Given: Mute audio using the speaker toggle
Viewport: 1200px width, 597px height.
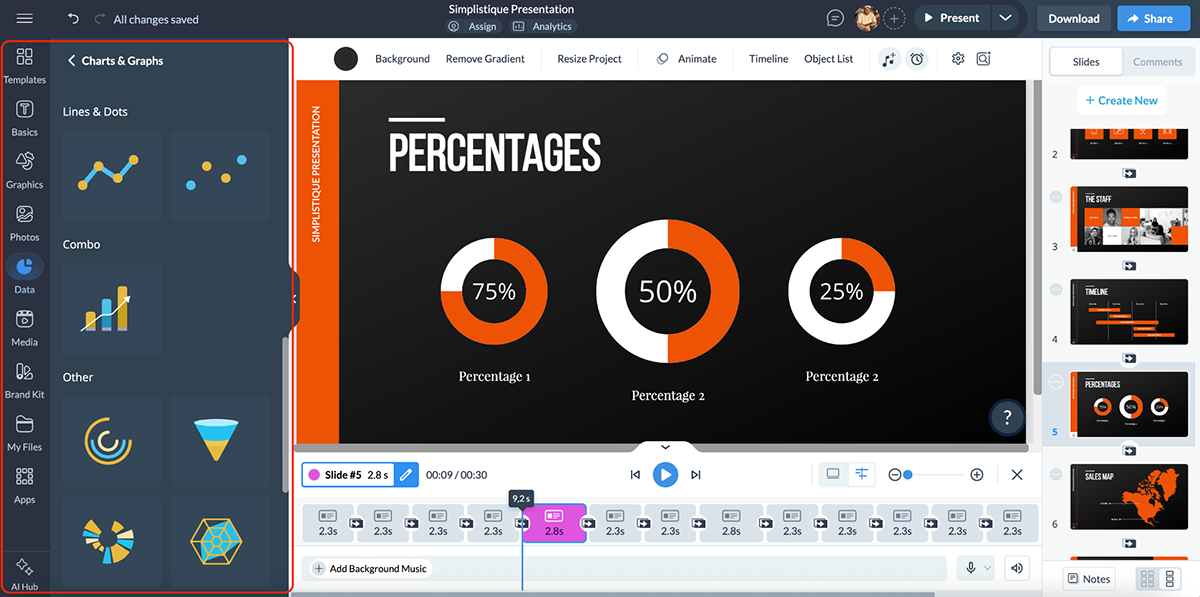Looking at the screenshot, I should pyautogui.click(x=1017, y=567).
